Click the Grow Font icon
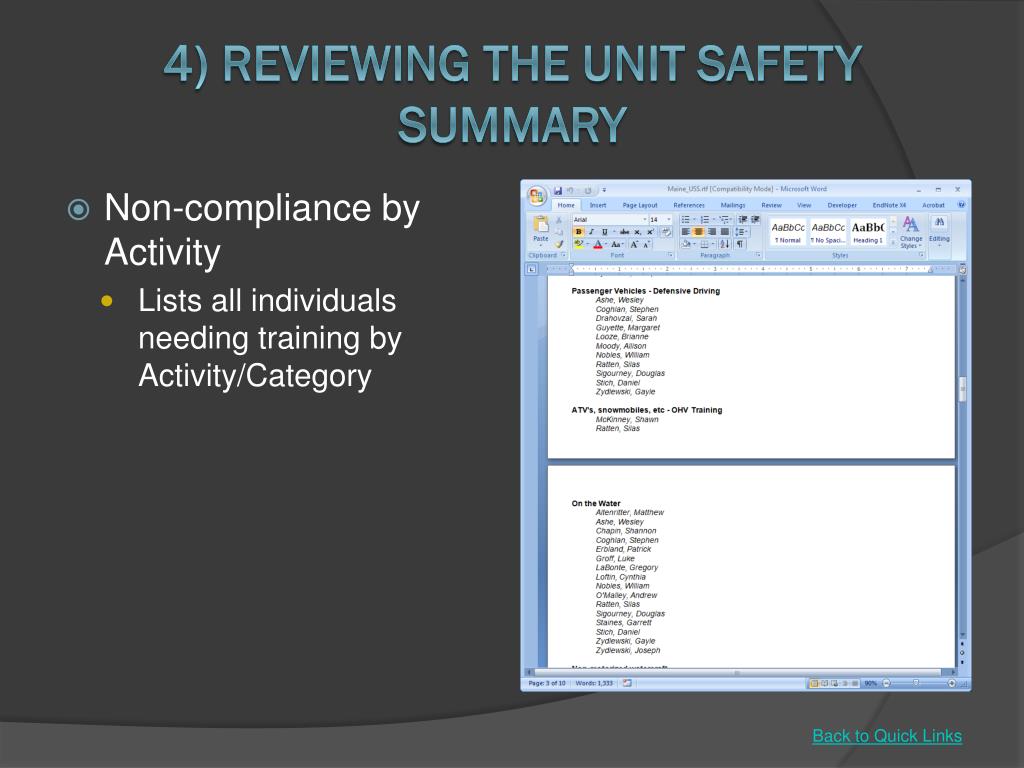 click(x=634, y=244)
